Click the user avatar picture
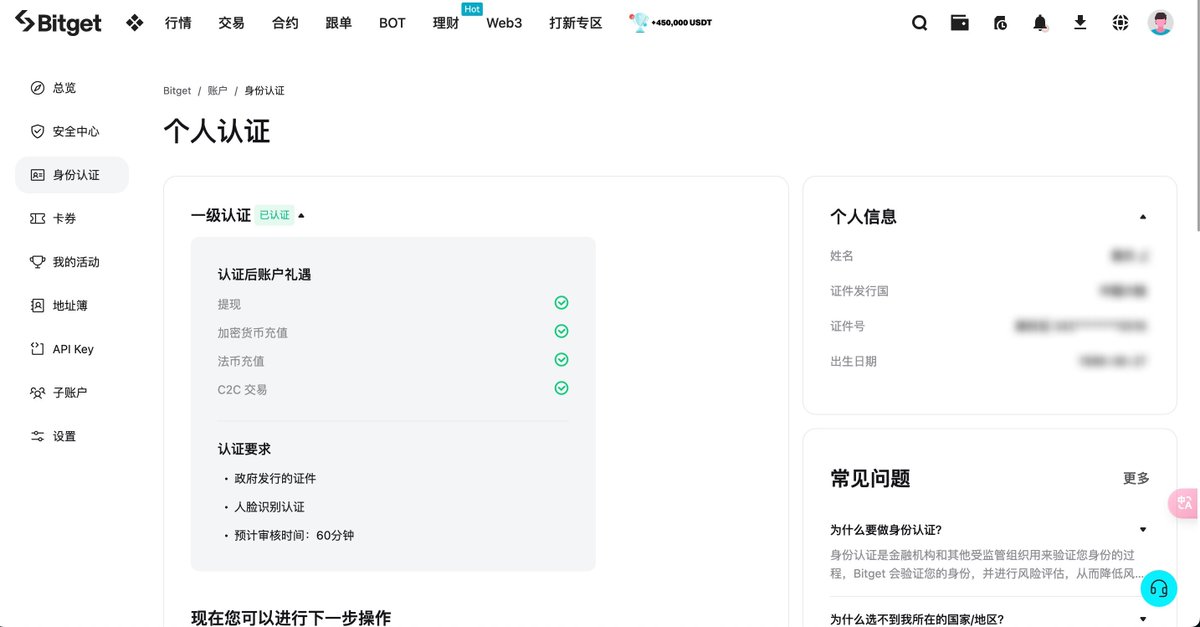Viewport: 1200px width, 627px height. 1160,23
